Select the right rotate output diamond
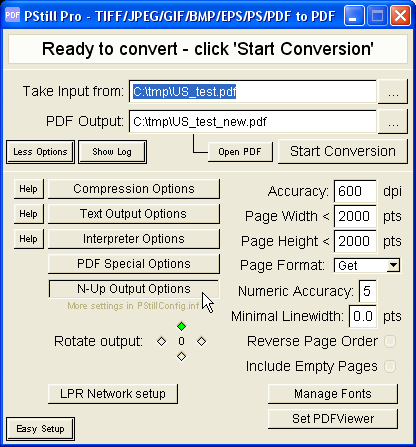416x447 pixels. click(201, 341)
